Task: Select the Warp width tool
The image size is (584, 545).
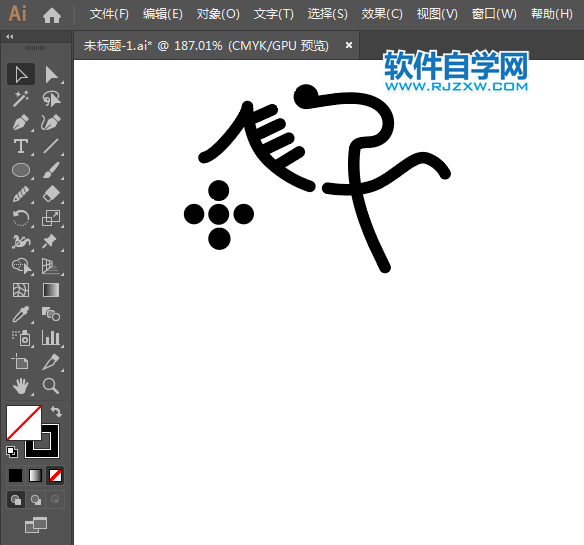Action: [21, 242]
